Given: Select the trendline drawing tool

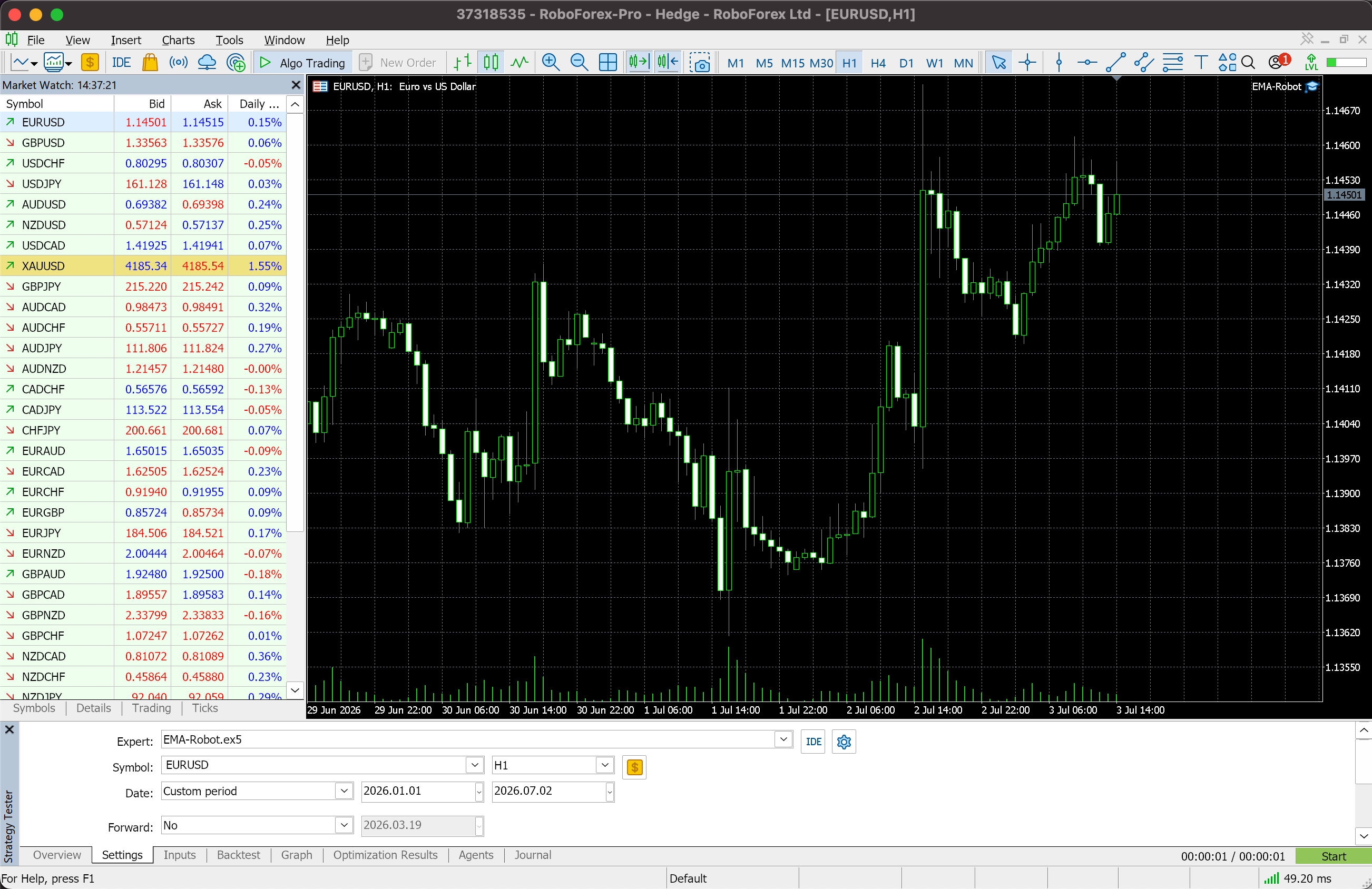Looking at the screenshot, I should click(1116, 62).
